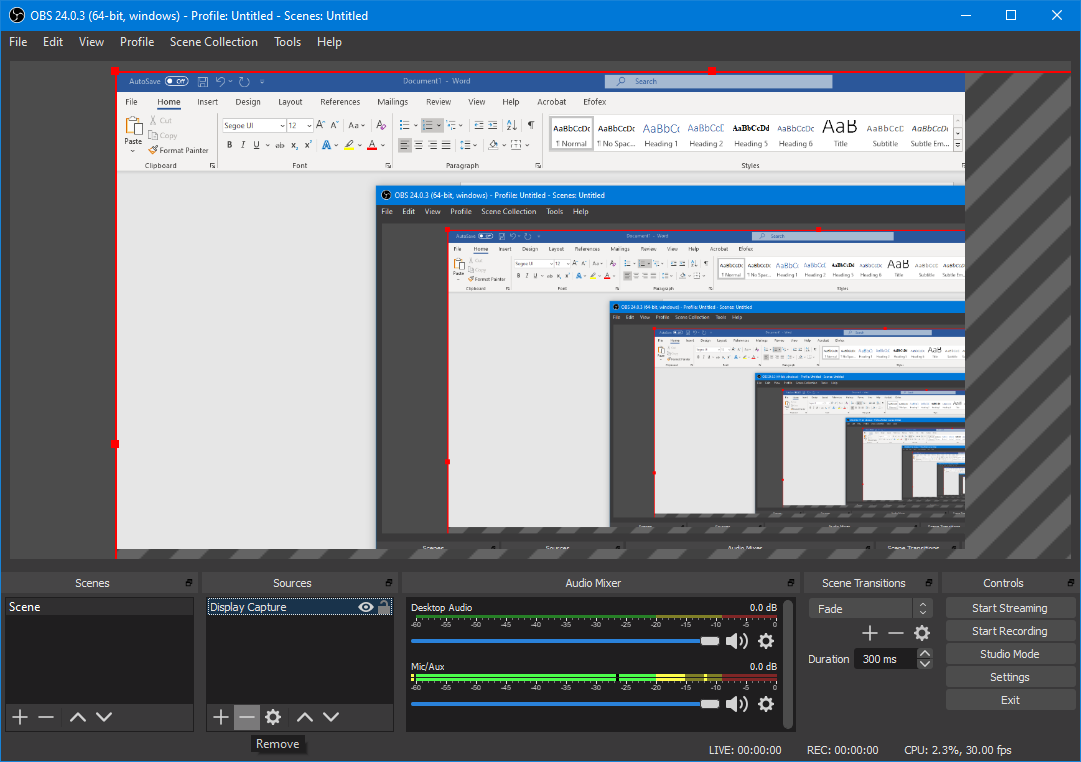This screenshot has width=1081, height=762.
Task: Click the Start Streaming button
Action: click(1010, 608)
